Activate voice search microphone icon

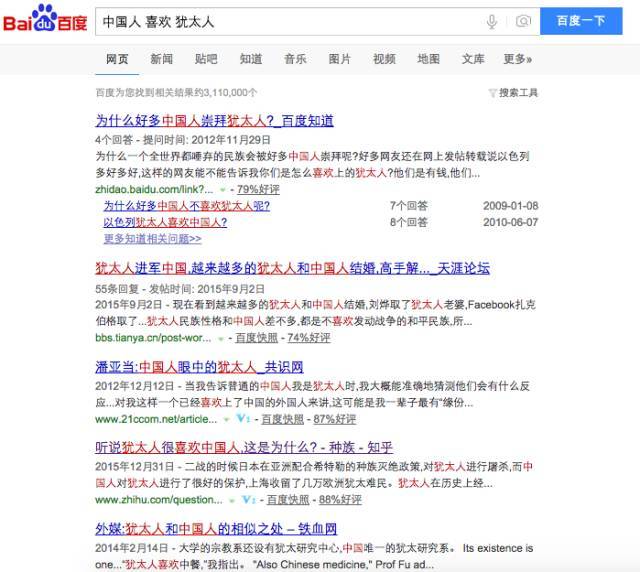pyautogui.click(x=492, y=21)
